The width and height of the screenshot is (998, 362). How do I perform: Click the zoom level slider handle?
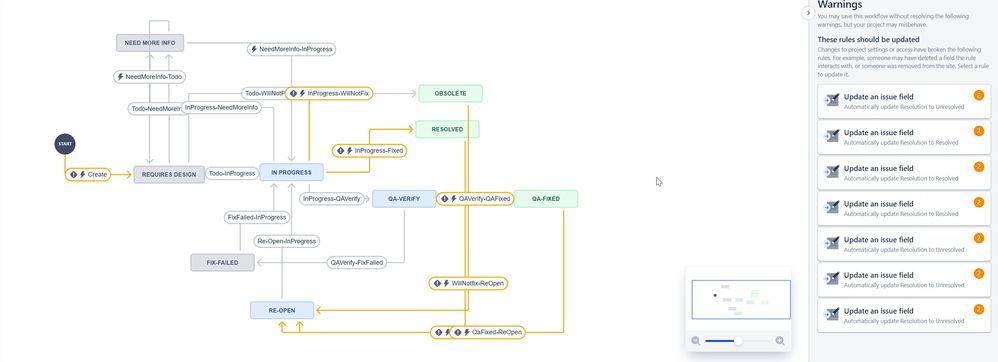pos(738,342)
